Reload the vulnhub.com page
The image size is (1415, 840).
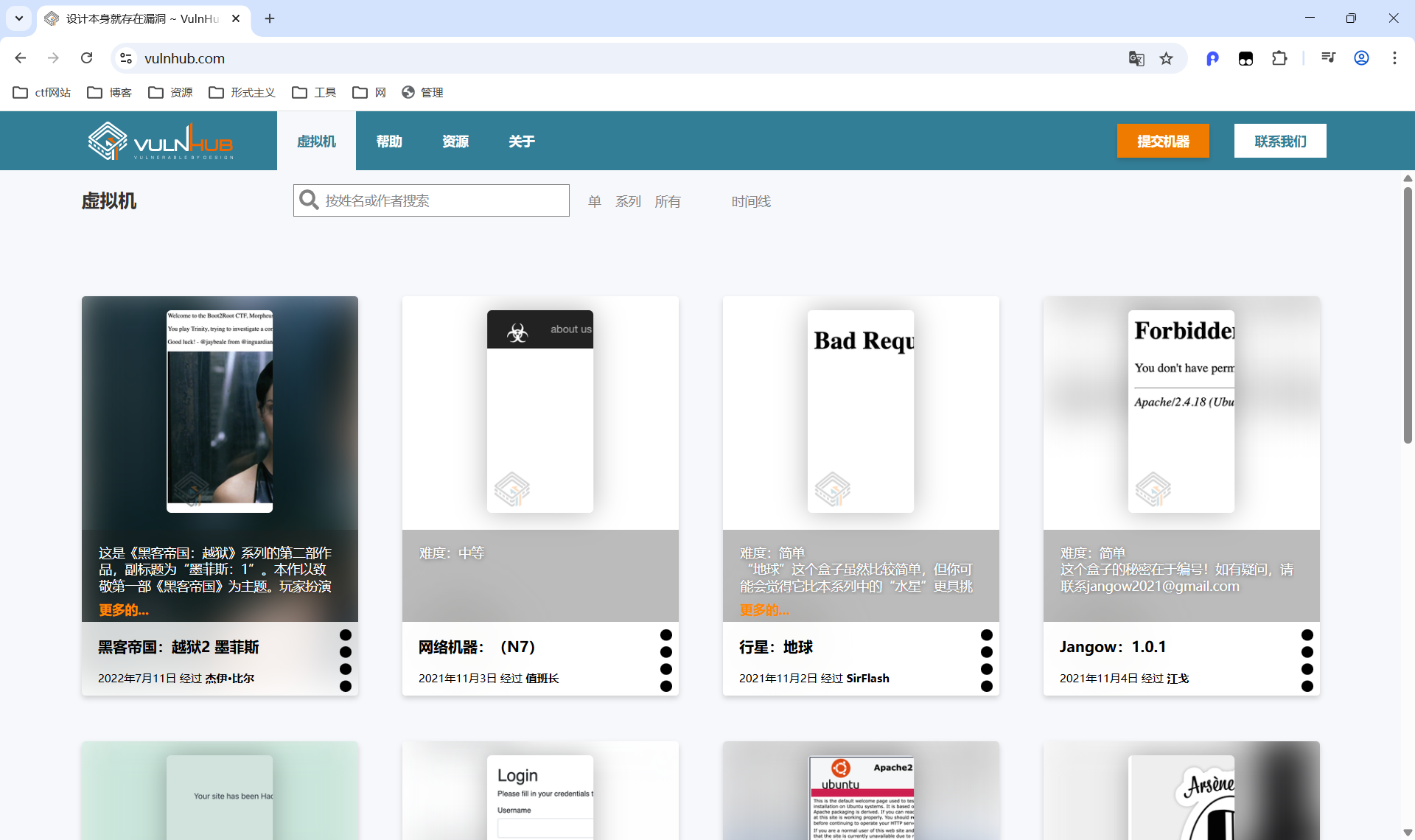(x=86, y=58)
